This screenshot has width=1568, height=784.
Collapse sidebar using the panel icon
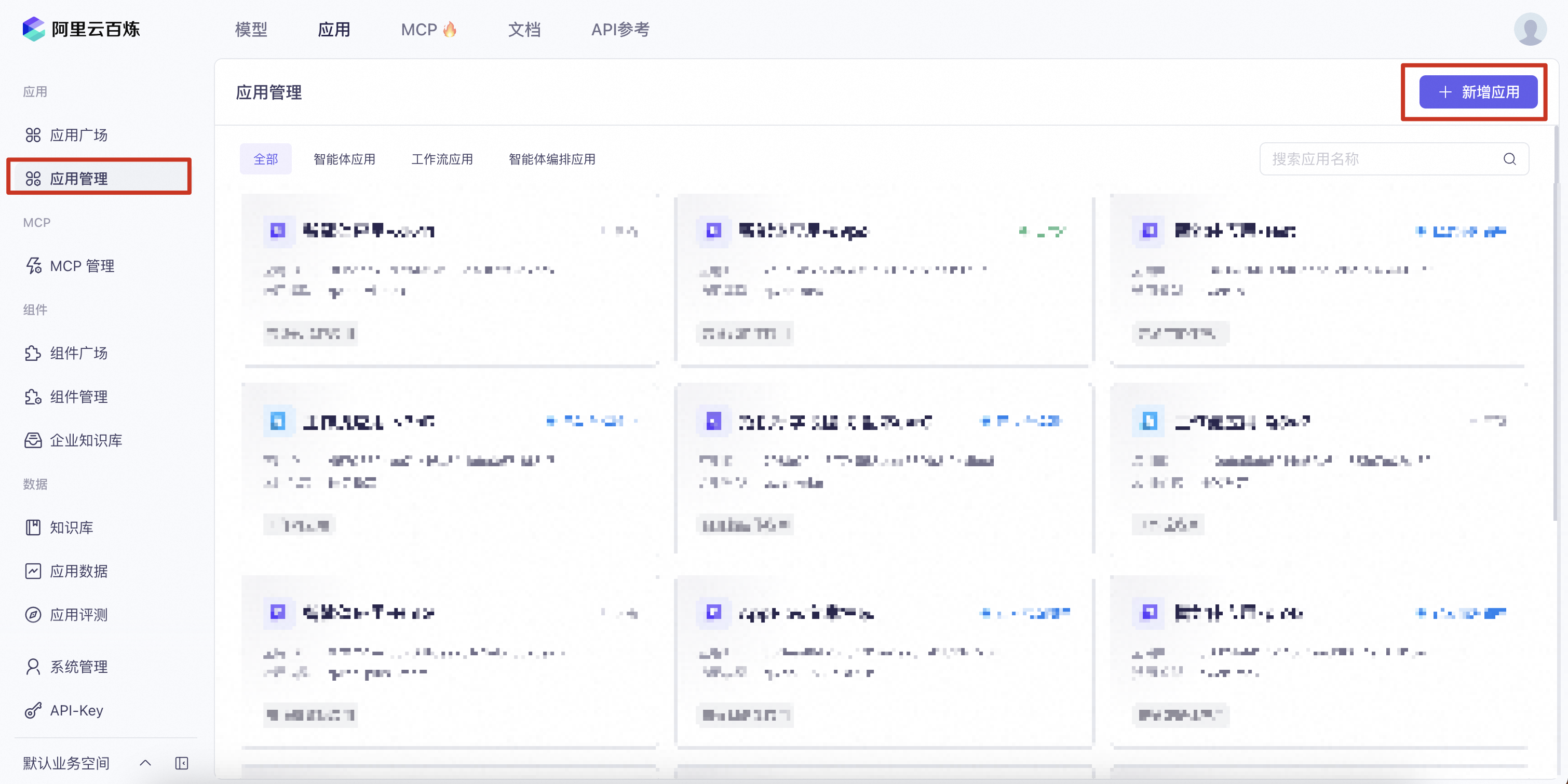coord(181,763)
